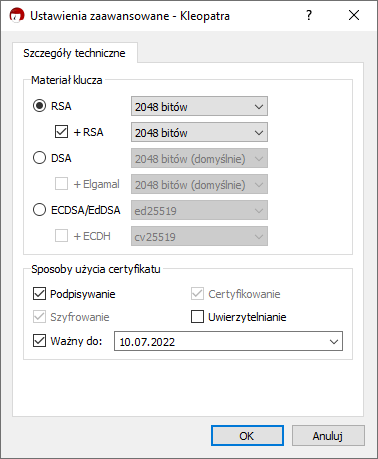Confirm settings with the OK button
Screen dimensions: 378x459
pos(247,436)
